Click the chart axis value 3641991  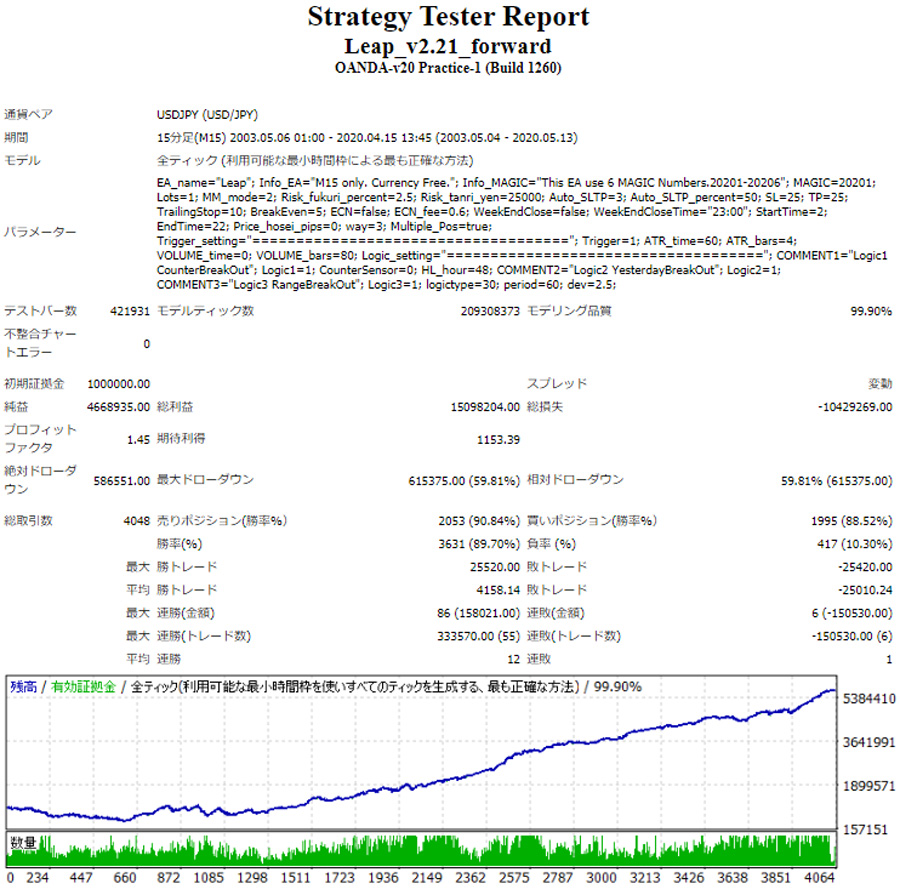click(868, 742)
